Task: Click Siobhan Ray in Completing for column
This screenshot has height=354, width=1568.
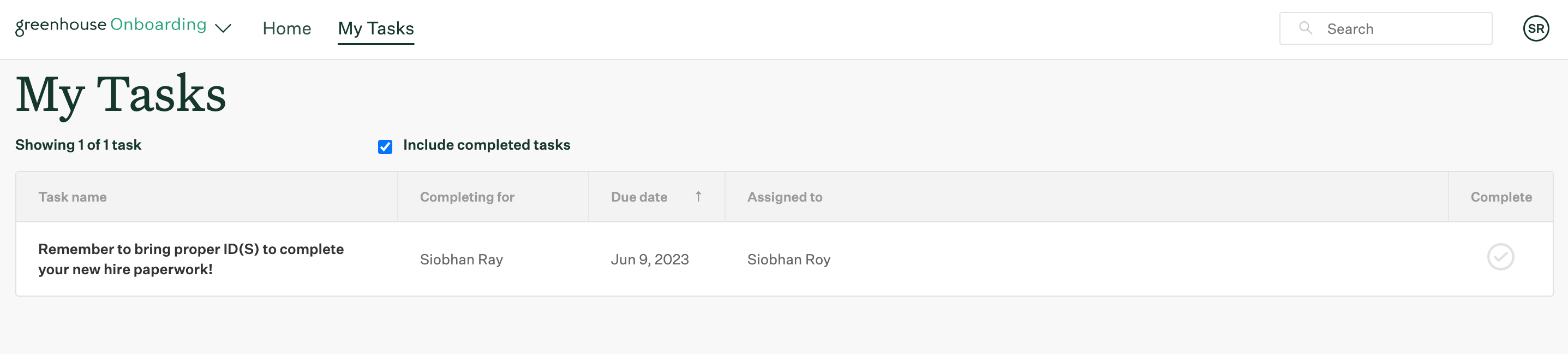Action: coord(461,259)
